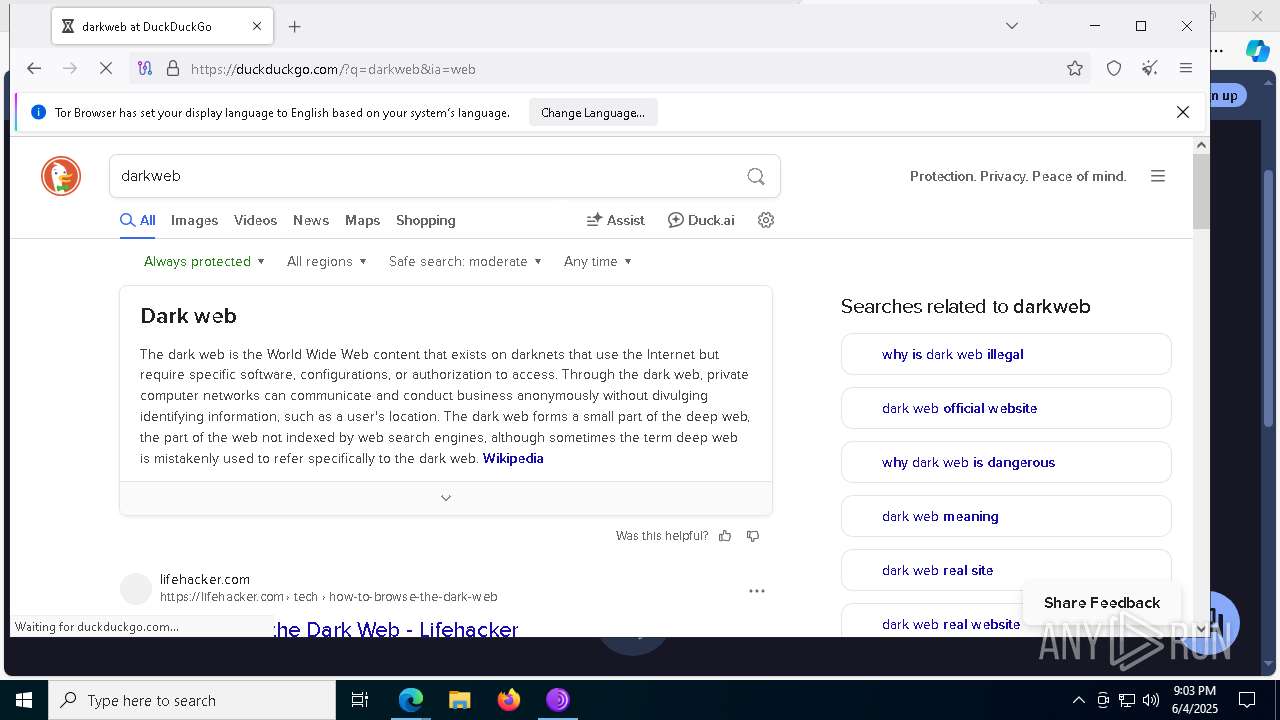Search 'why is dark web illegal'
This screenshot has width=1280, height=720.
pos(1006,354)
